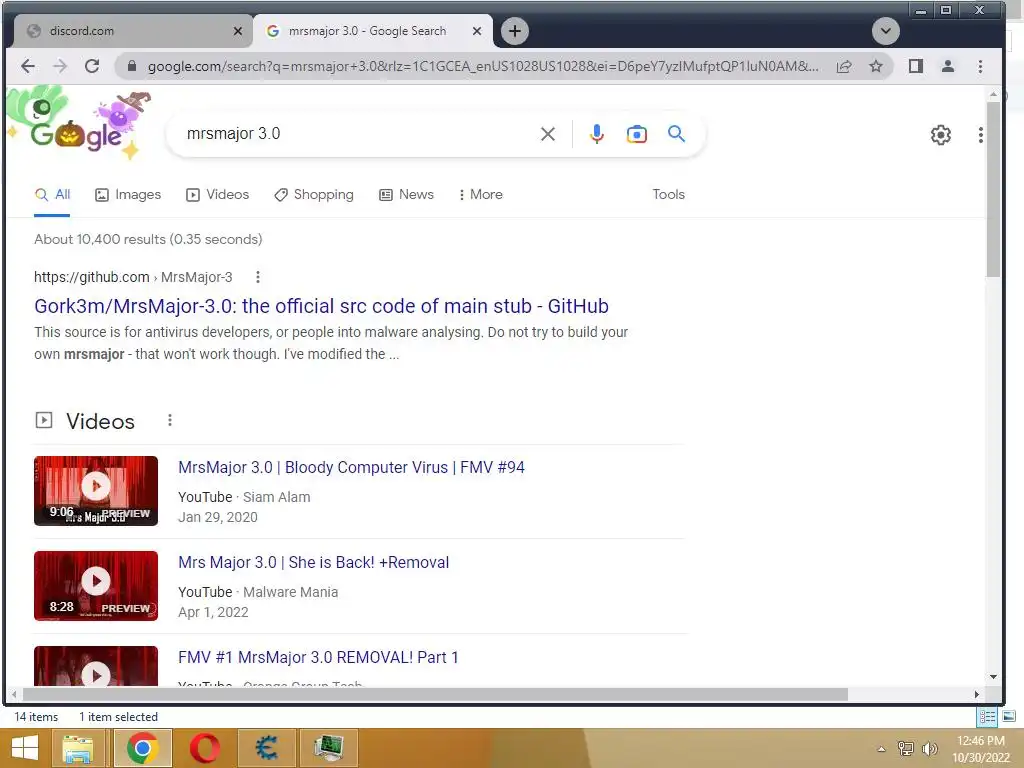Open the Chrome three-dot menu
The image size is (1024, 768).
pyautogui.click(x=980, y=66)
